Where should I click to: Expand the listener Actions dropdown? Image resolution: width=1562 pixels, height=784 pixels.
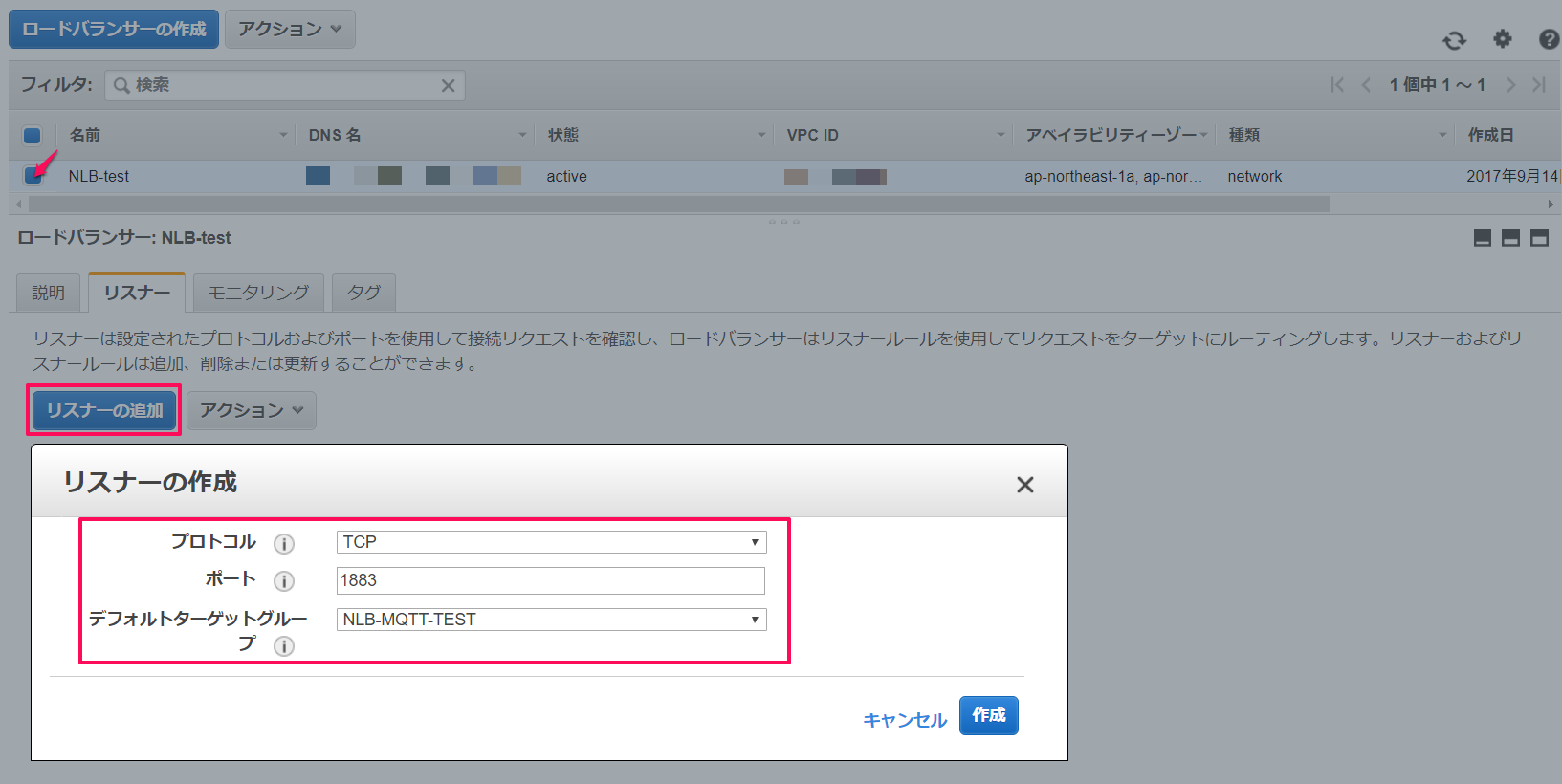coord(252,410)
